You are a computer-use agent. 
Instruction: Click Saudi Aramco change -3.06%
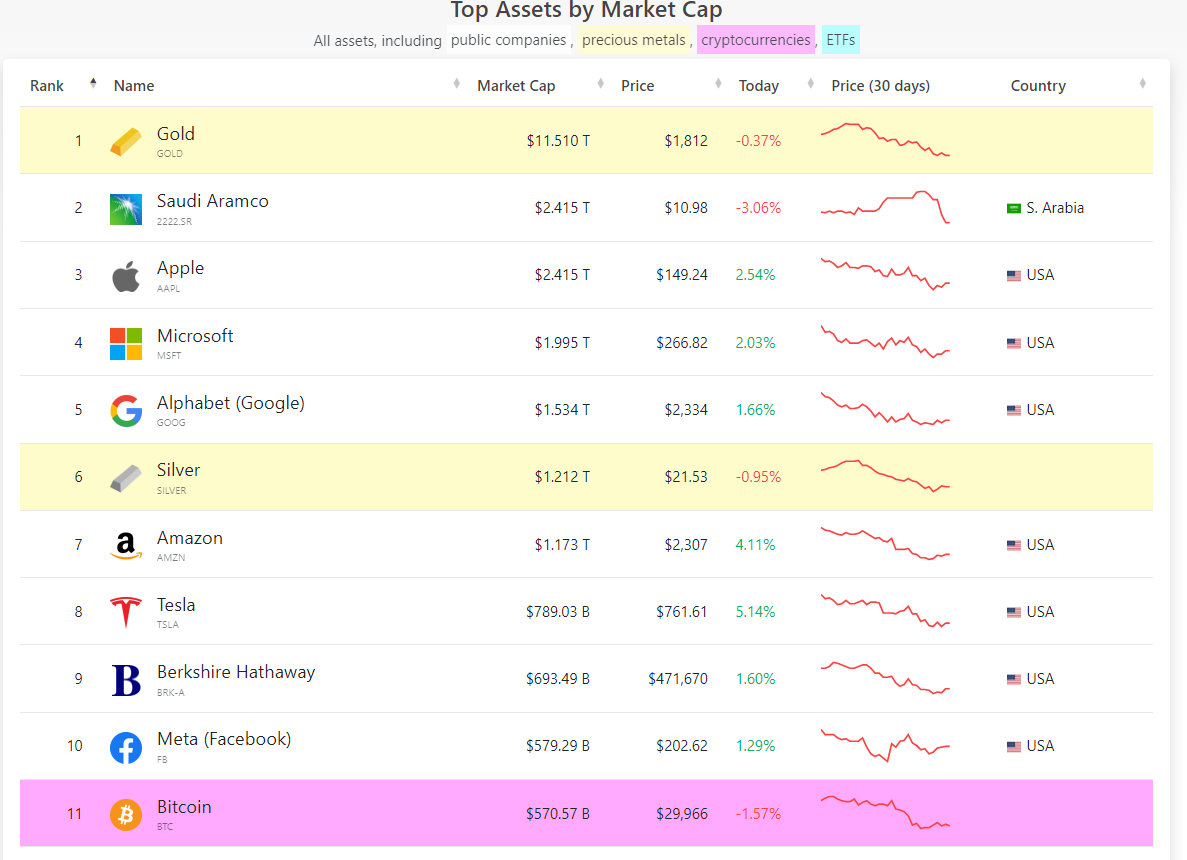(759, 208)
